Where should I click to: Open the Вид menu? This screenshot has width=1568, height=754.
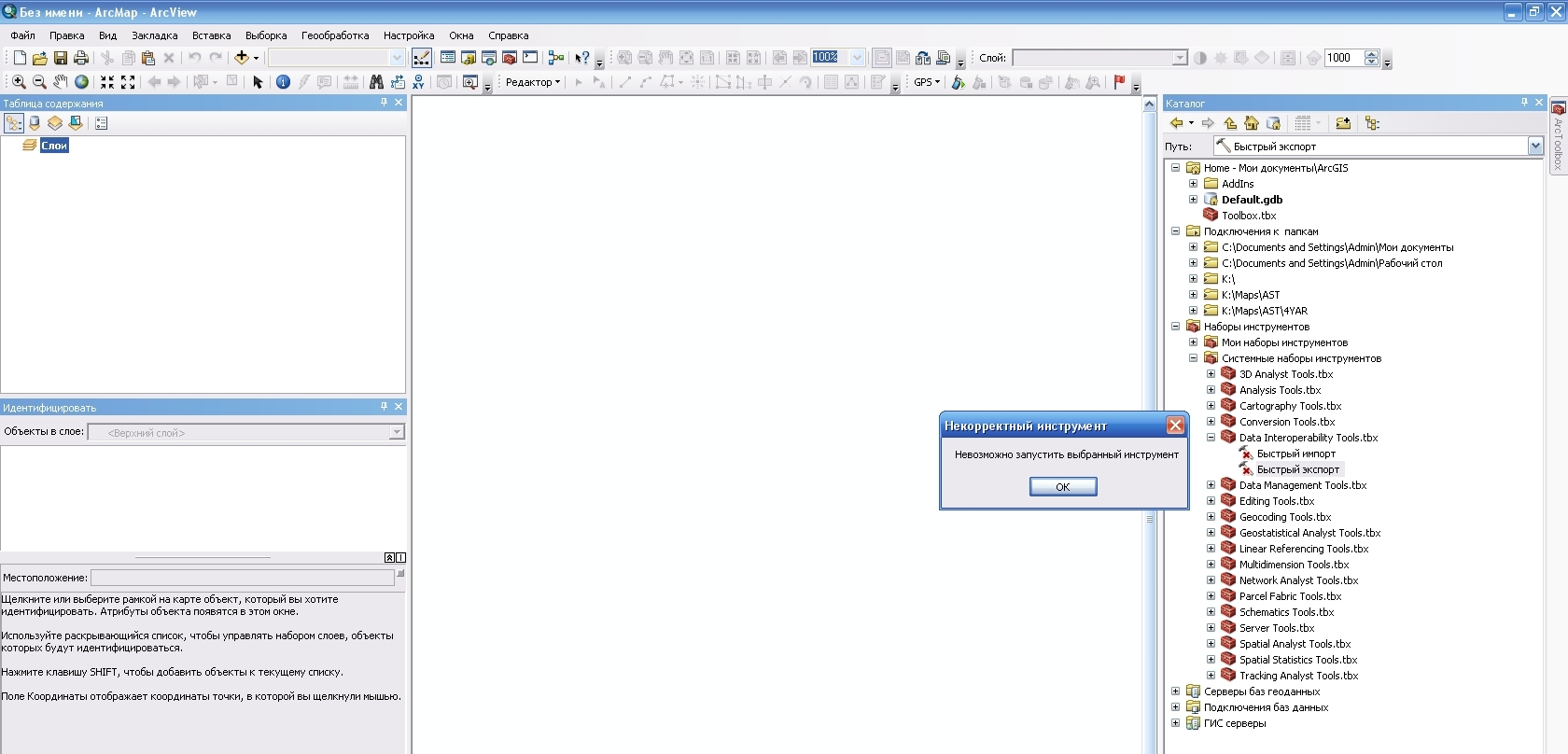click(x=108, y=35)
